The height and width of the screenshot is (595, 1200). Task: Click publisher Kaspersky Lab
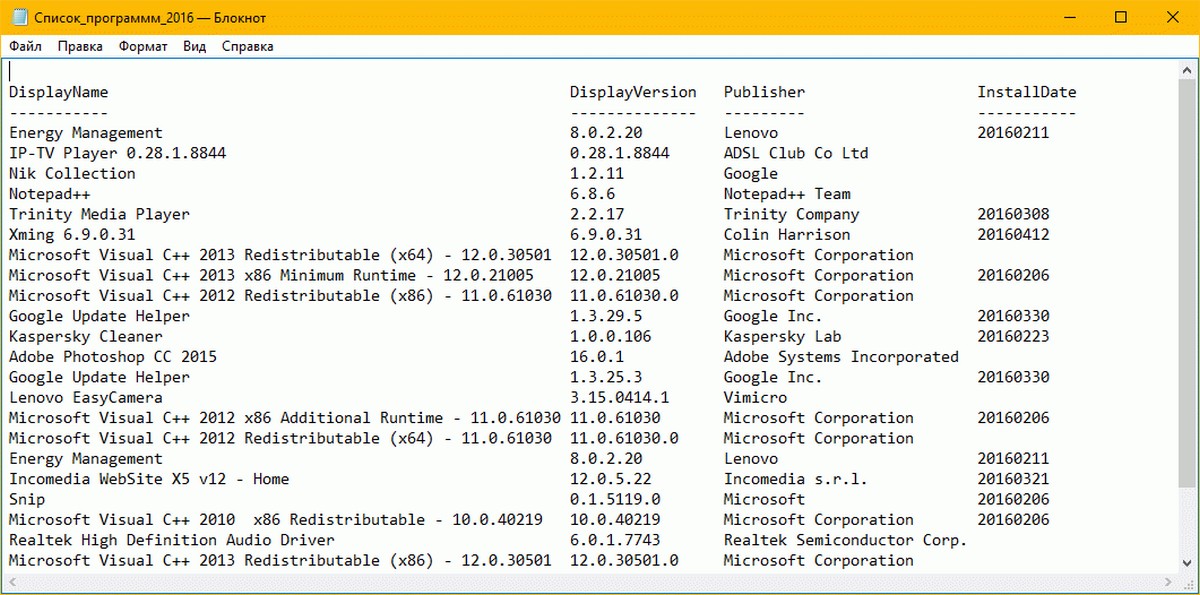(783, 336)
